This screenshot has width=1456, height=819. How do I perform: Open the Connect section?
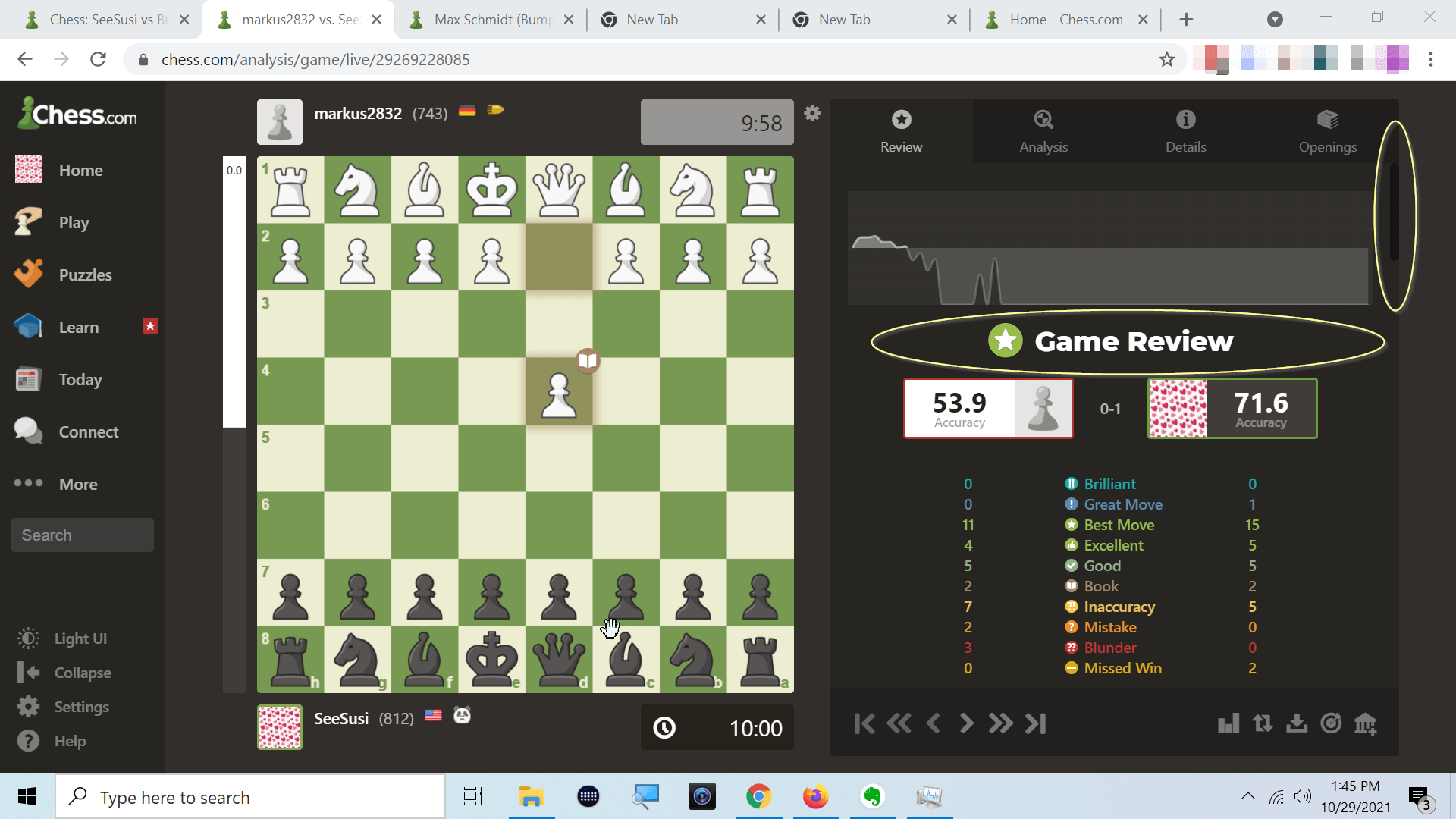click(89, 431)
